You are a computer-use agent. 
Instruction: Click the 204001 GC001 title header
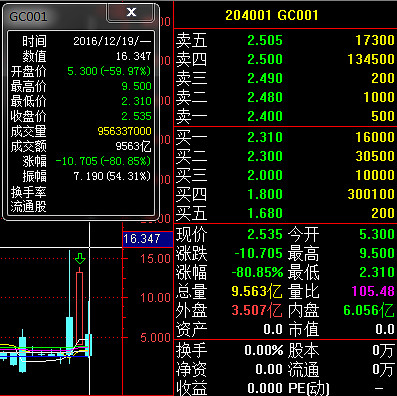tap(272, 15)
